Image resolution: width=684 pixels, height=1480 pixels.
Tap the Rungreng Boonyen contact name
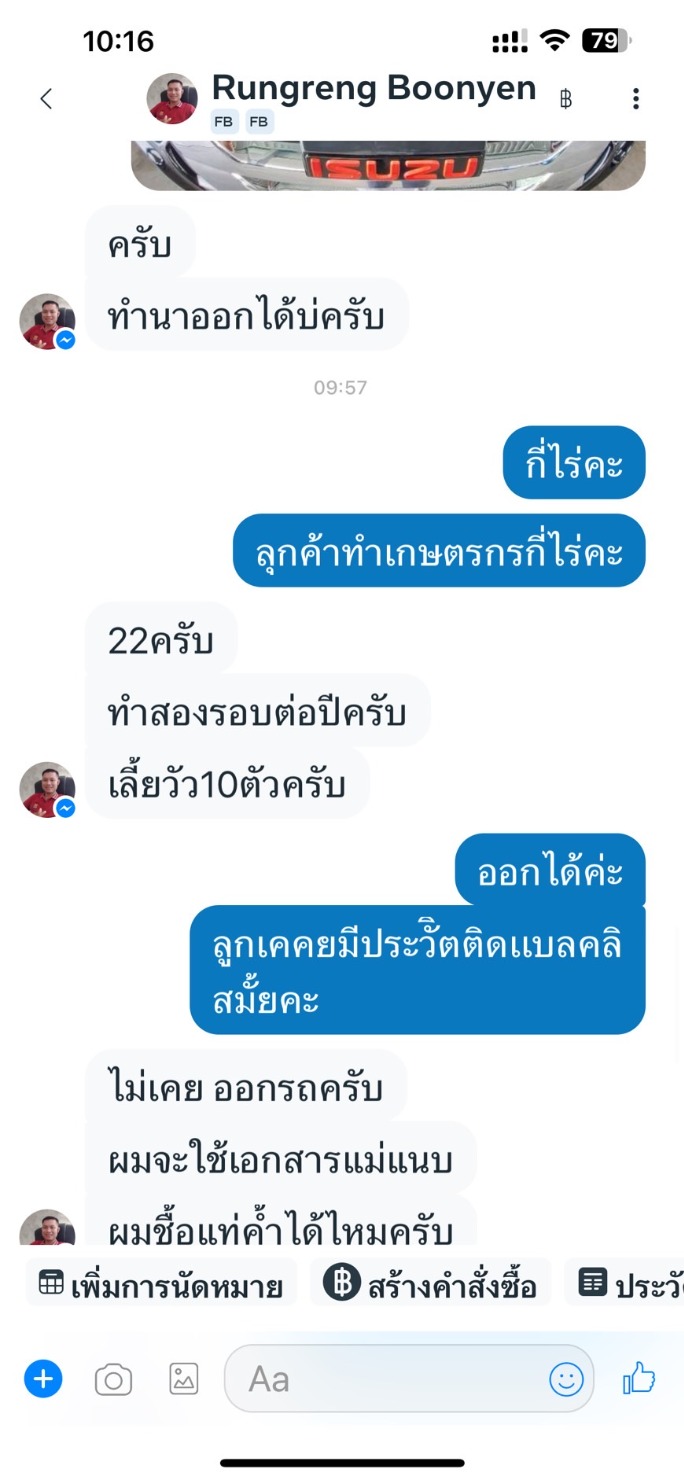click(374, 88)
